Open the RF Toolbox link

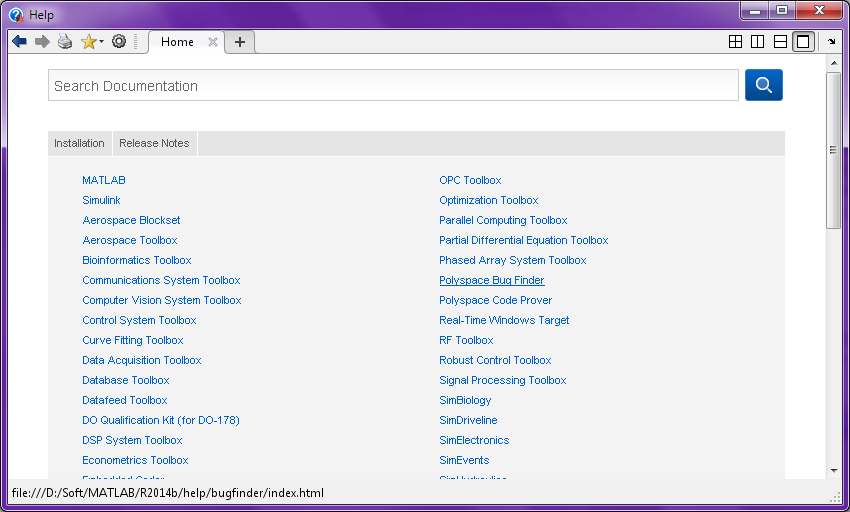click(466, 341)
